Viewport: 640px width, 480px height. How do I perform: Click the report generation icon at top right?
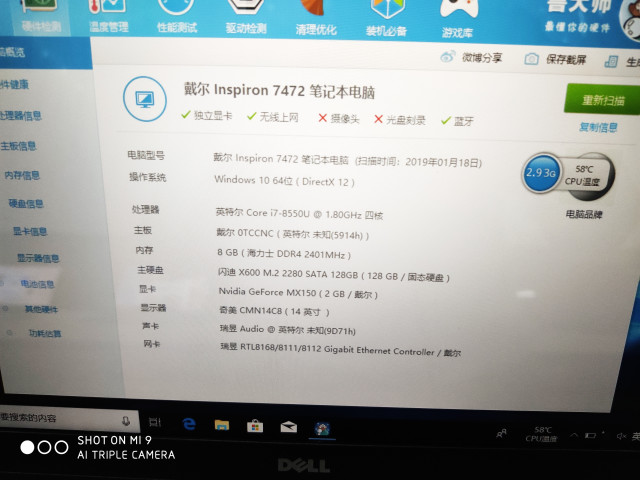(x=611, y=62)
